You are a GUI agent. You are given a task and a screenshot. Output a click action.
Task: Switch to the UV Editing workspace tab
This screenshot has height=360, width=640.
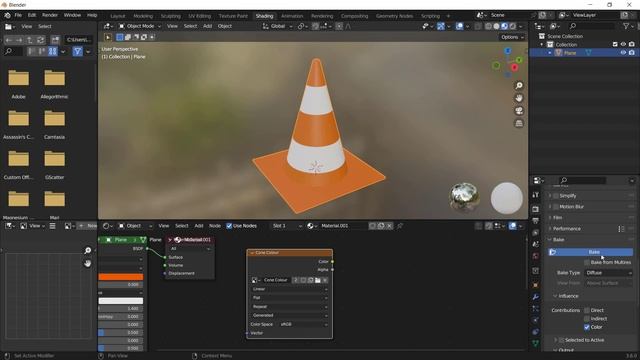[x=200, y=16]
